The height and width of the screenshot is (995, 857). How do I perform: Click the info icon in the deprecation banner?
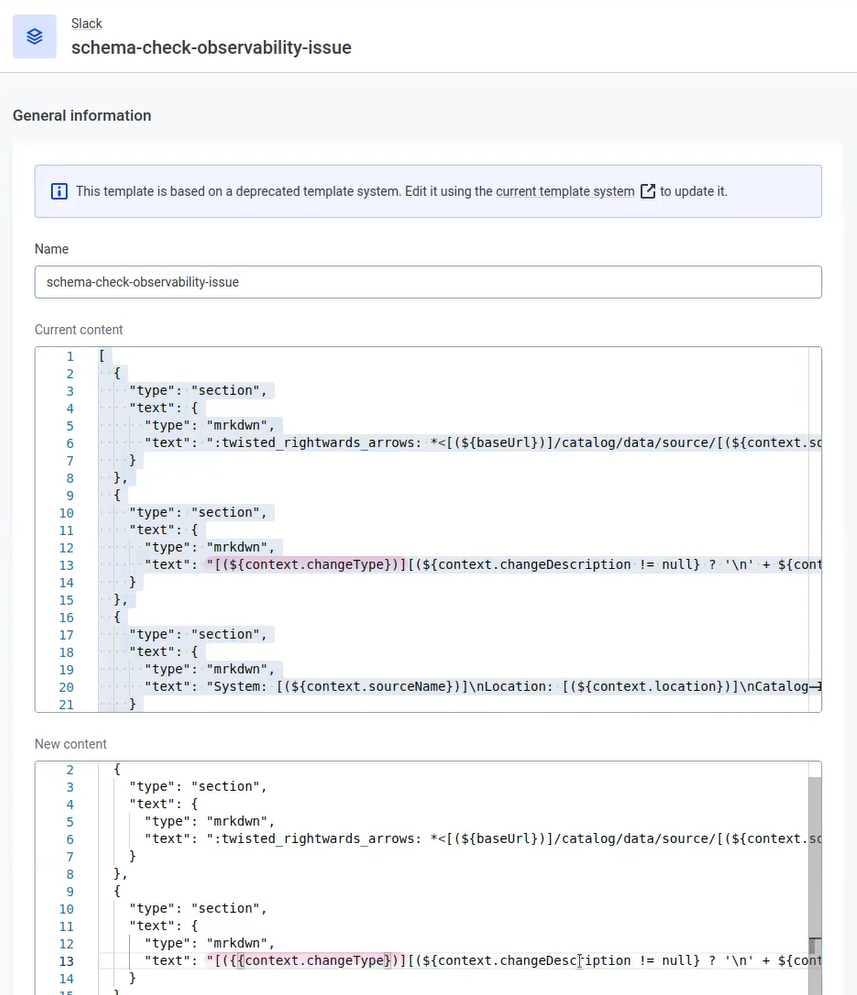coord(59,191)
